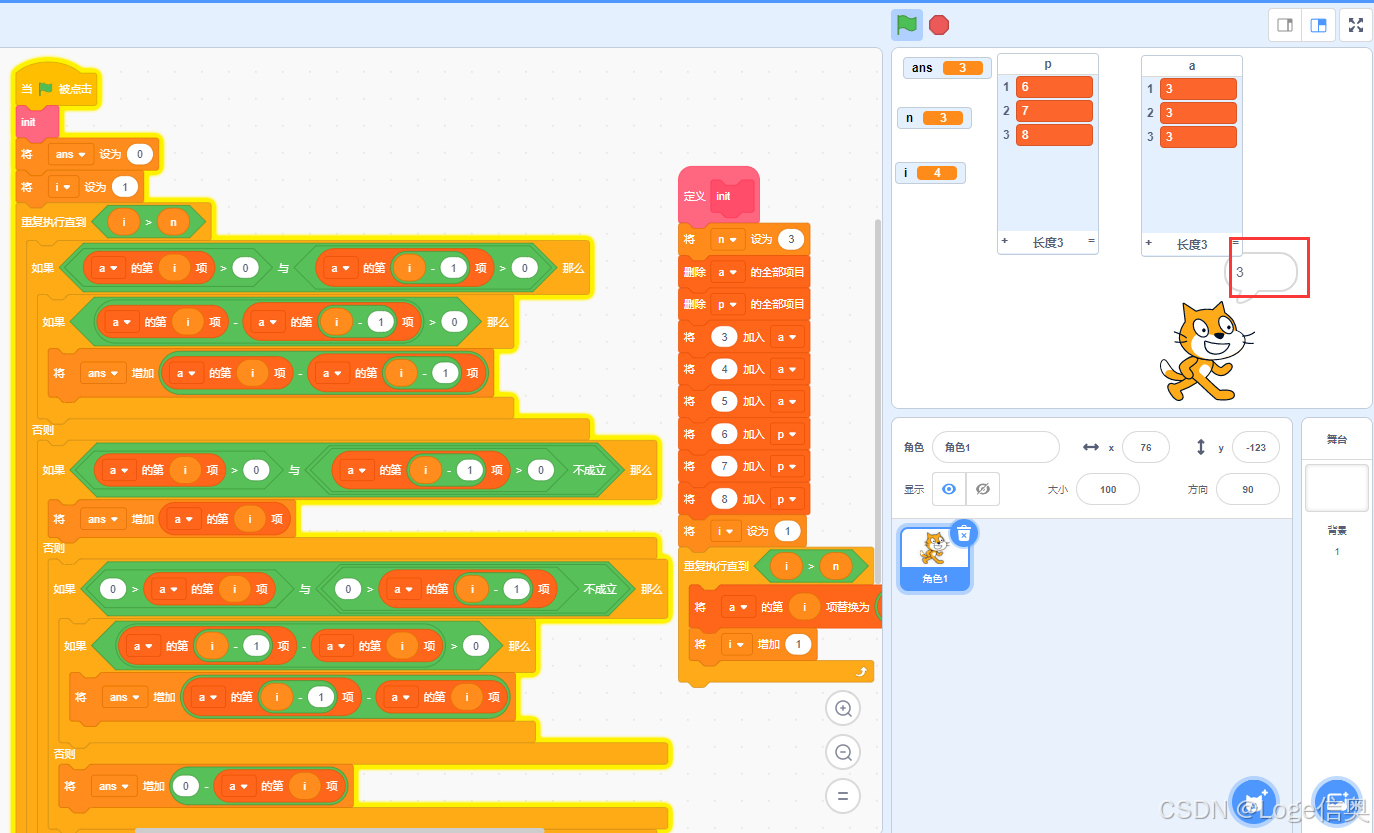Show the sprite with eye icon

tap(949, 489)
